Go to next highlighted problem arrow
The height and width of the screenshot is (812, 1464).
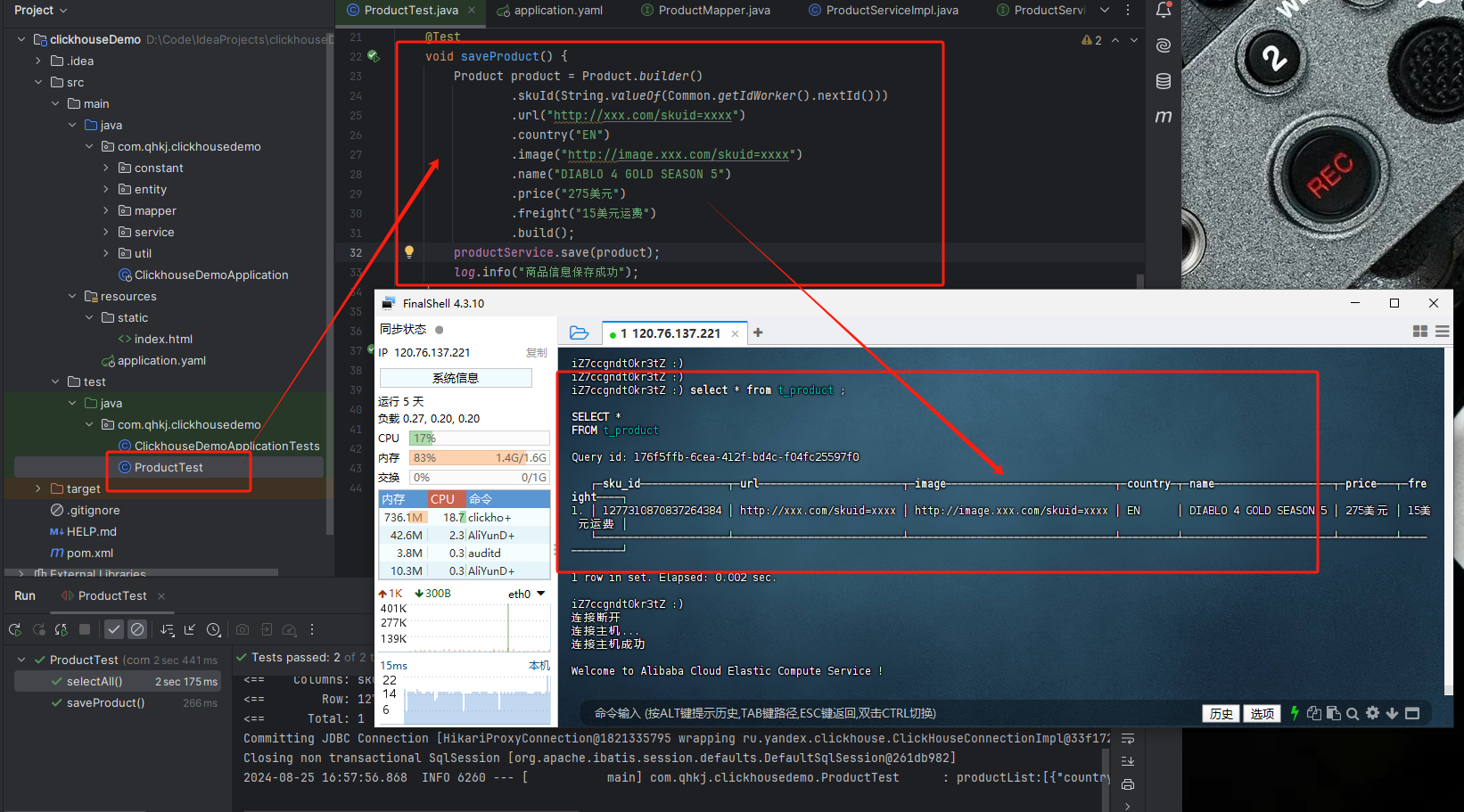click(x=1134, y=40)
